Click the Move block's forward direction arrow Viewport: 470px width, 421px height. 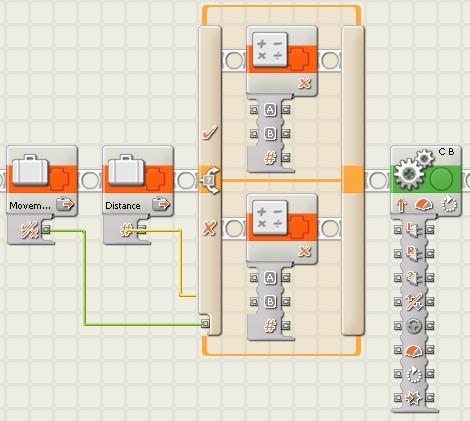click(x=401, y=204)
